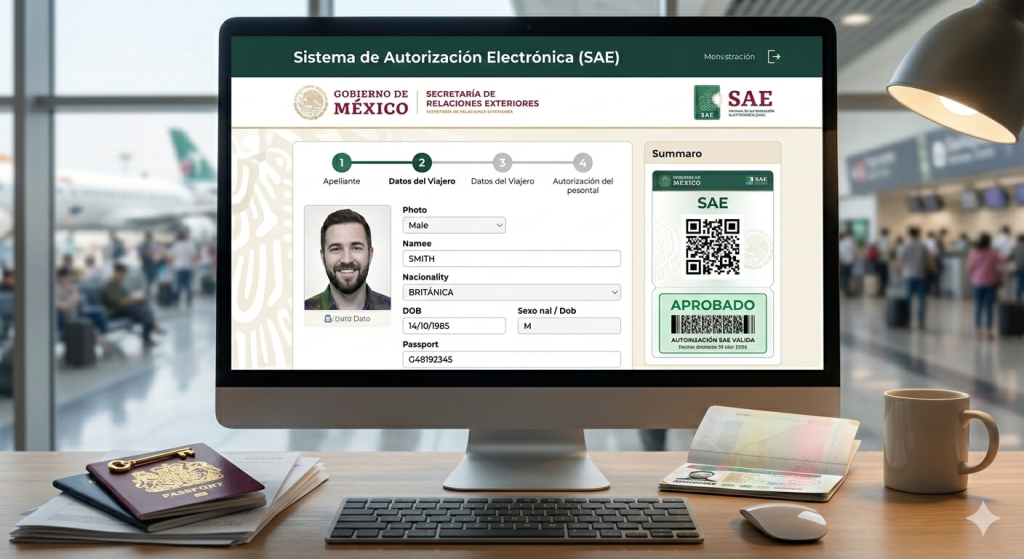Open the BRITÁNICA nationality dropdown

pyautogui.click(x=511, y=292)
